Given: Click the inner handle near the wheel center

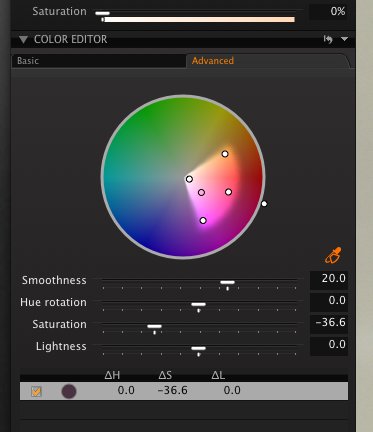Looking at the screenshot, I should (201, 192).
